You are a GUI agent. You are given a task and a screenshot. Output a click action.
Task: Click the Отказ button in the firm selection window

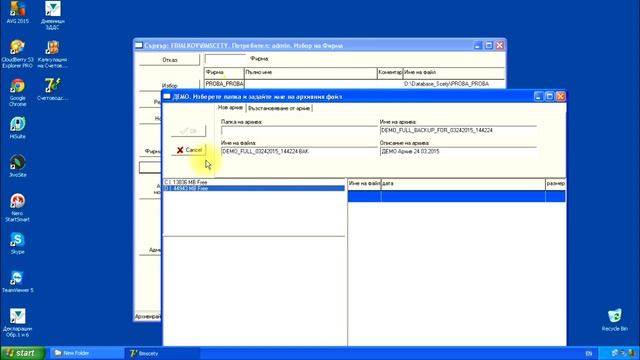point(169,60)
